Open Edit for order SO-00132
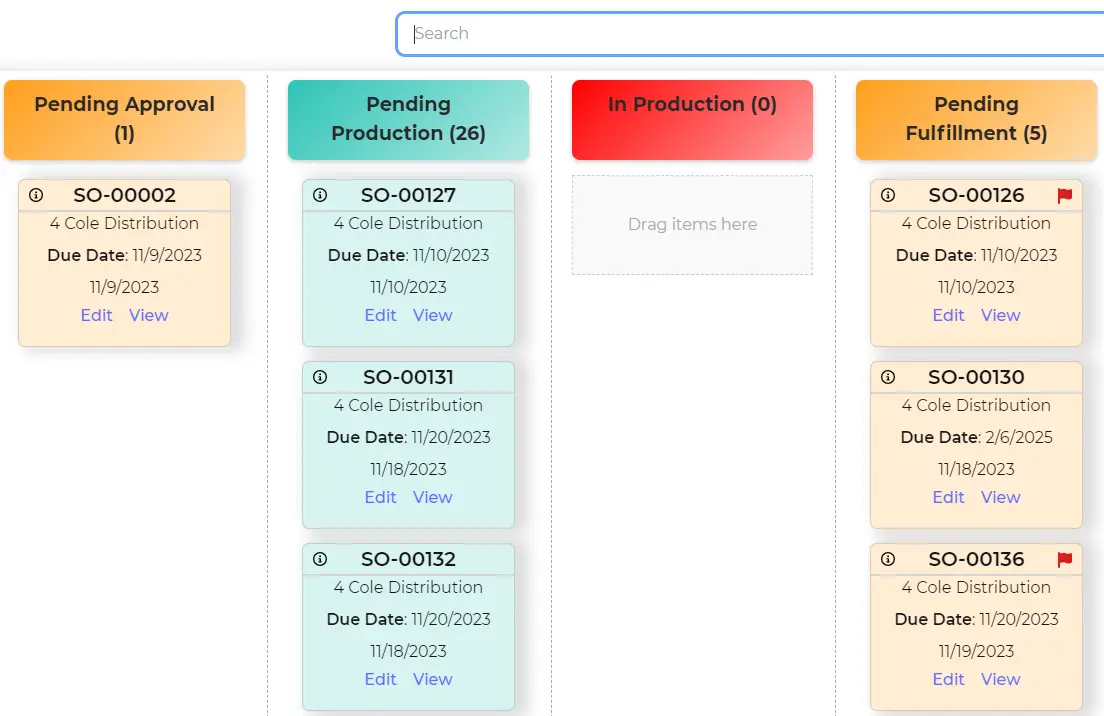 380,679
